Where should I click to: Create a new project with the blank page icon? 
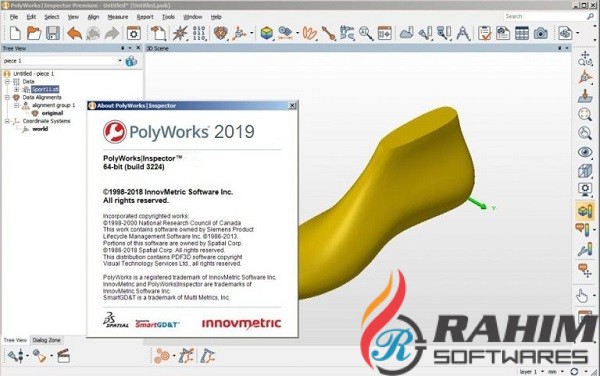15,33
